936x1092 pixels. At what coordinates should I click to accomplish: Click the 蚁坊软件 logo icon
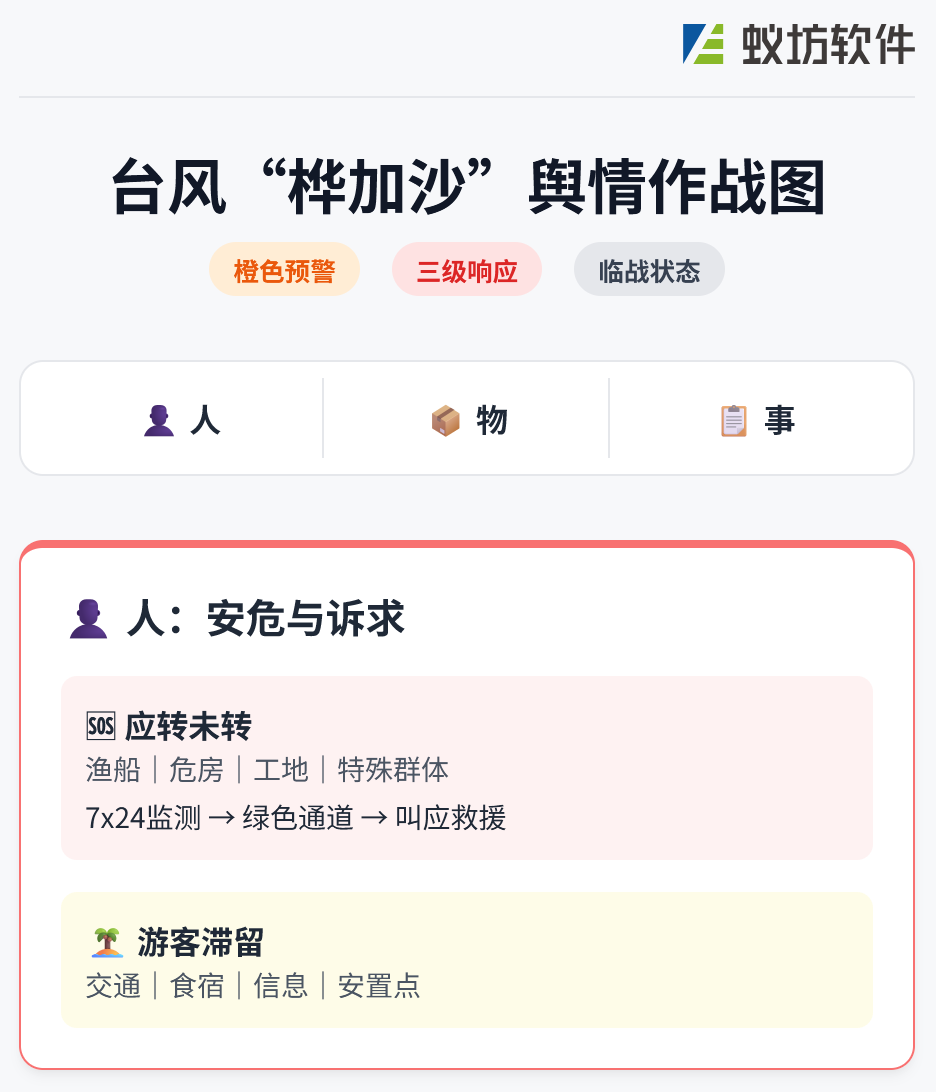(x=703, y=44)
